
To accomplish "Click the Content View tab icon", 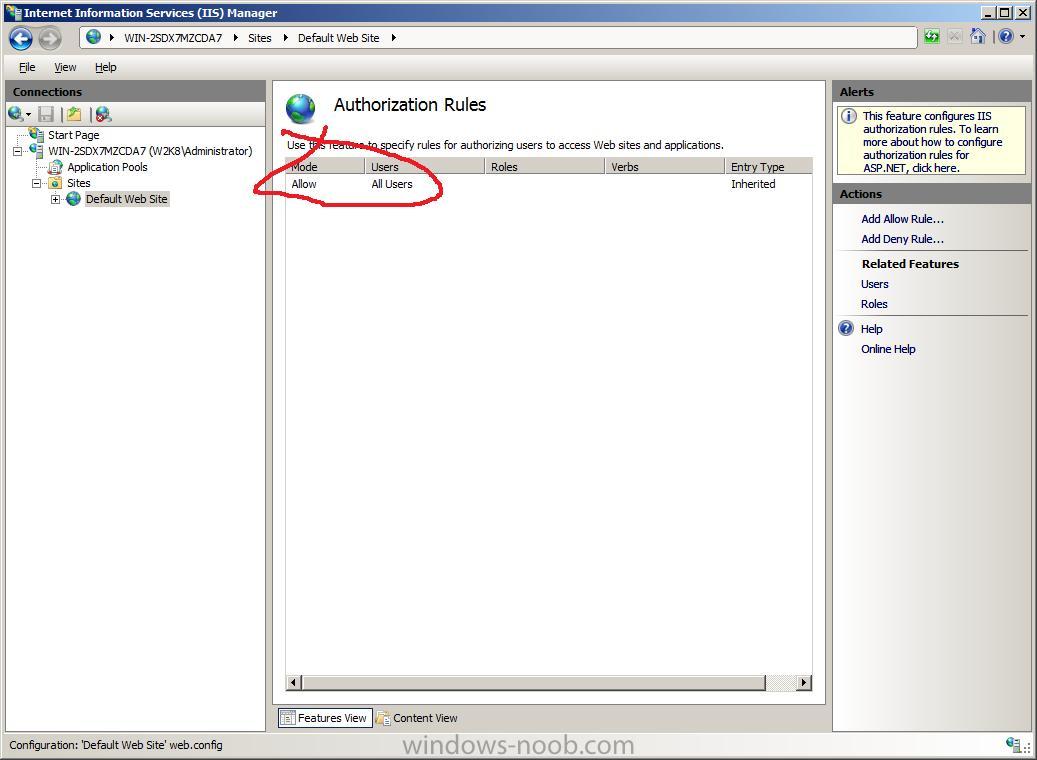I will coord(383,718).
